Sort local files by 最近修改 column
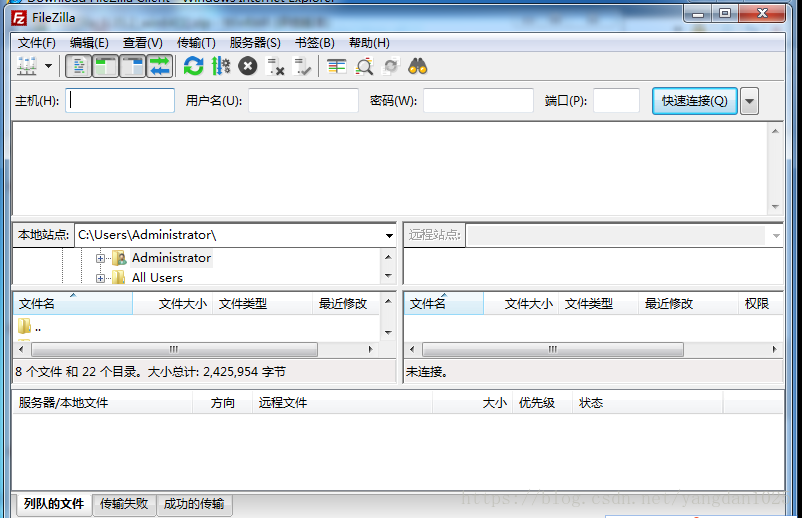802x518 pixels. (x=346, y=304)
